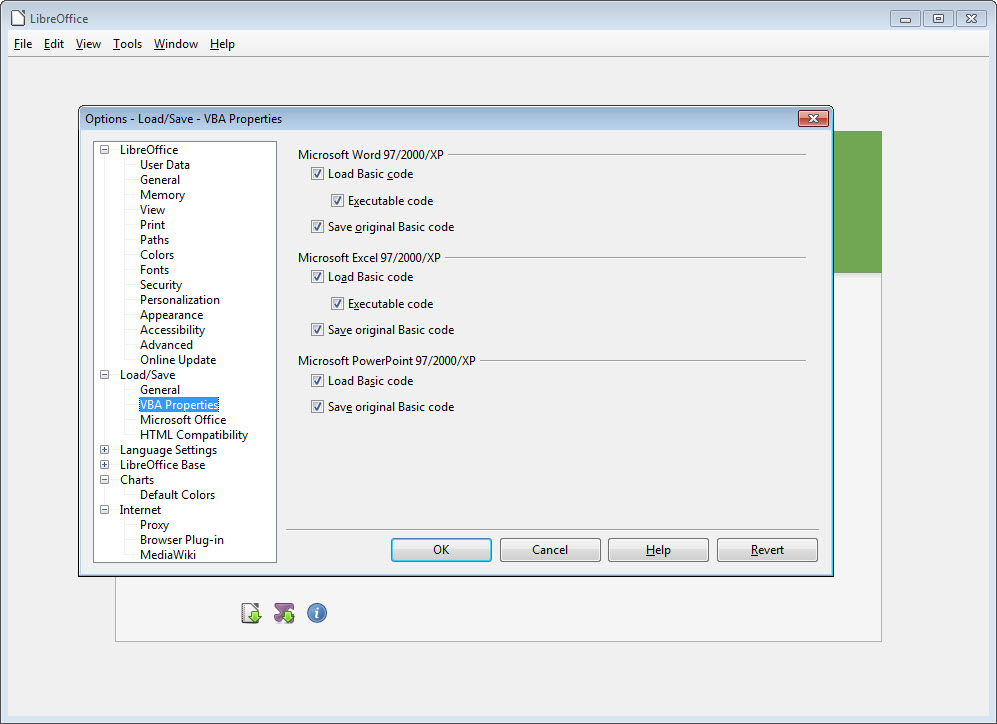The width and height of the screenshot is (997, 724).
Task: Open the Tools menu
Action: pyautogui.click(x=127, y=44)
